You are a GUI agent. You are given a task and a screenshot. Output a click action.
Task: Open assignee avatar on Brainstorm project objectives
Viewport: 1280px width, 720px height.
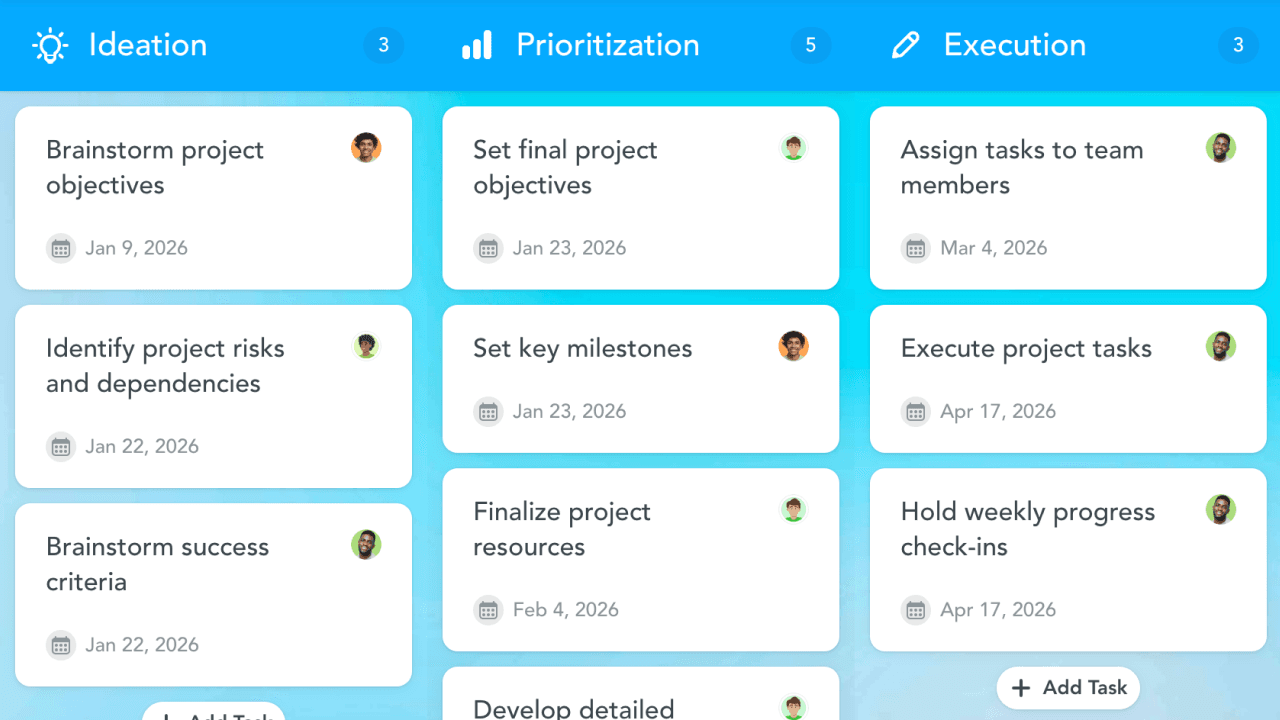366,148
